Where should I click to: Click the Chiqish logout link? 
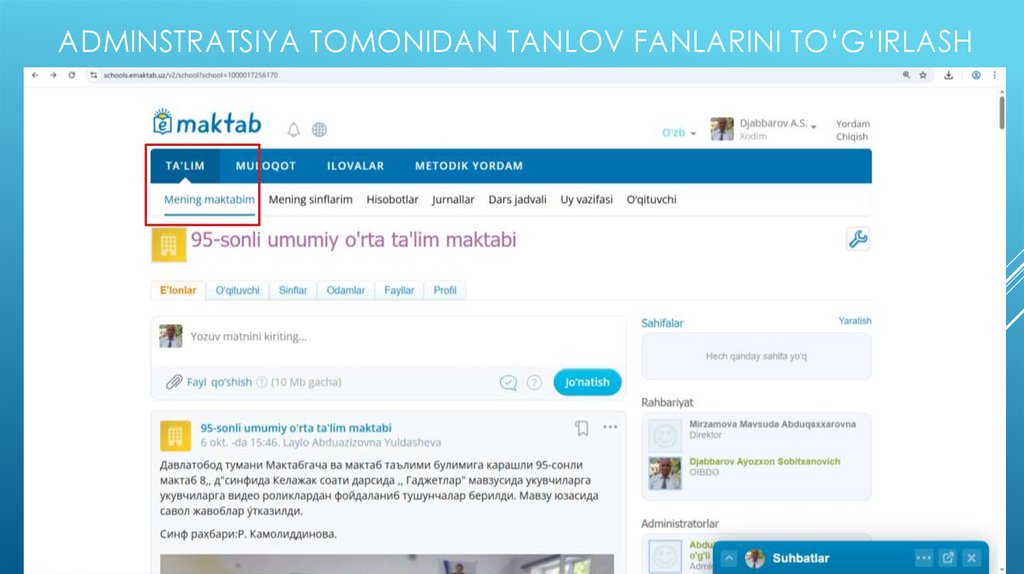click(852, 136)
